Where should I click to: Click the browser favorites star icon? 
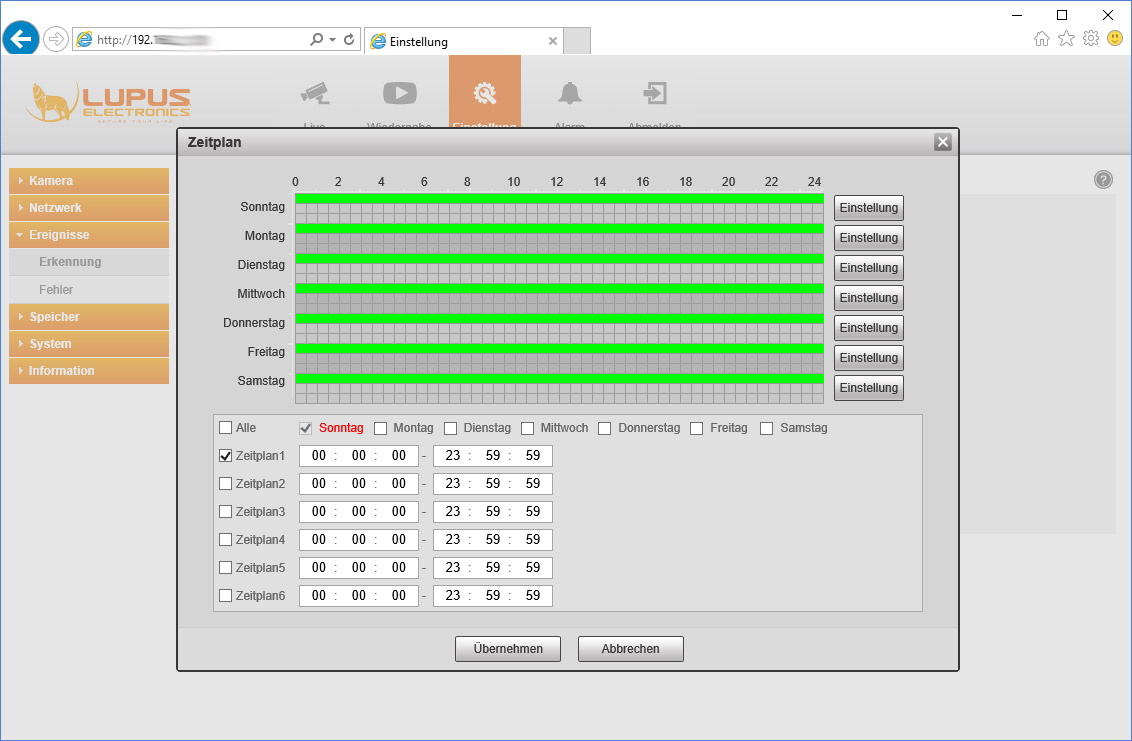tap(1066, 39)
